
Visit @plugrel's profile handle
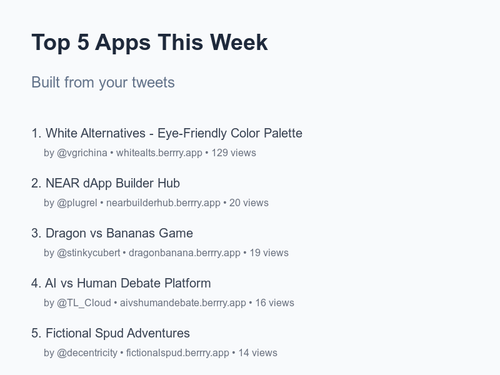tap(77, 203)
